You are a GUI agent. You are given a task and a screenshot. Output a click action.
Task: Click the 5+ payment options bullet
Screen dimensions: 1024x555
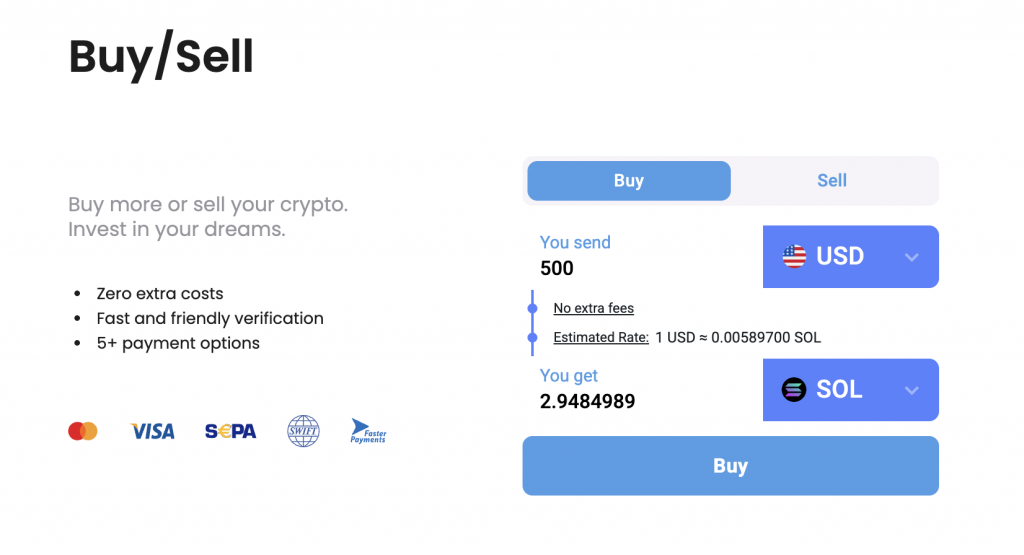178,343
